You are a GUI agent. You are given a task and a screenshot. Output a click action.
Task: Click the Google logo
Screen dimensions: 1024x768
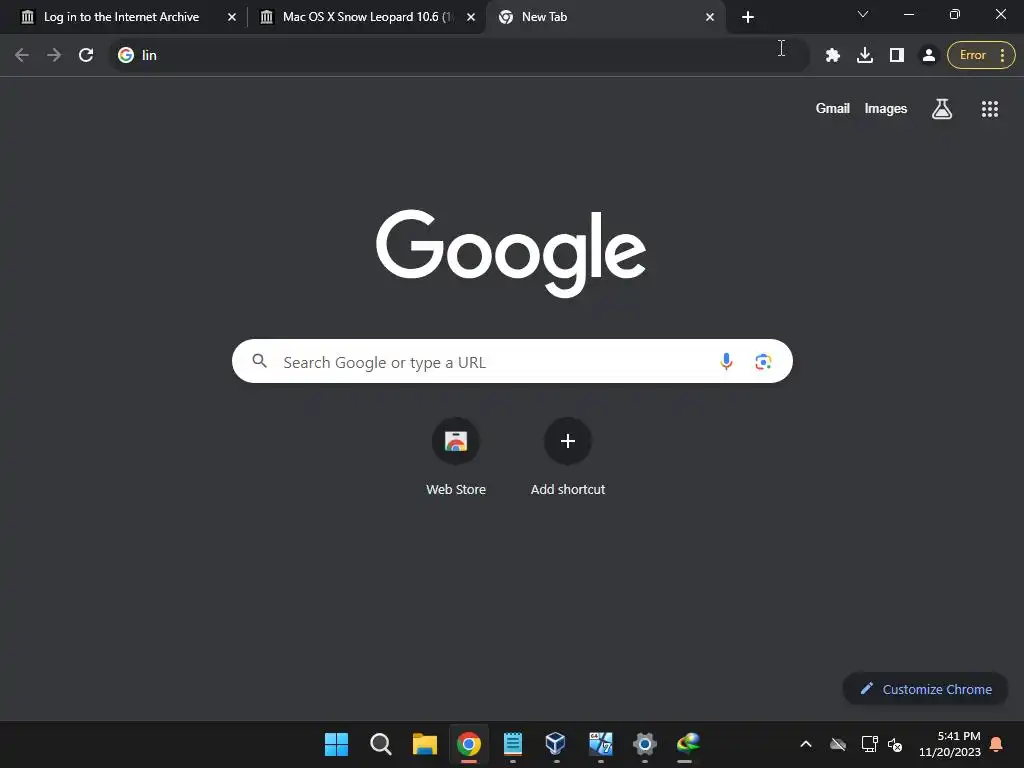point(511,253)
